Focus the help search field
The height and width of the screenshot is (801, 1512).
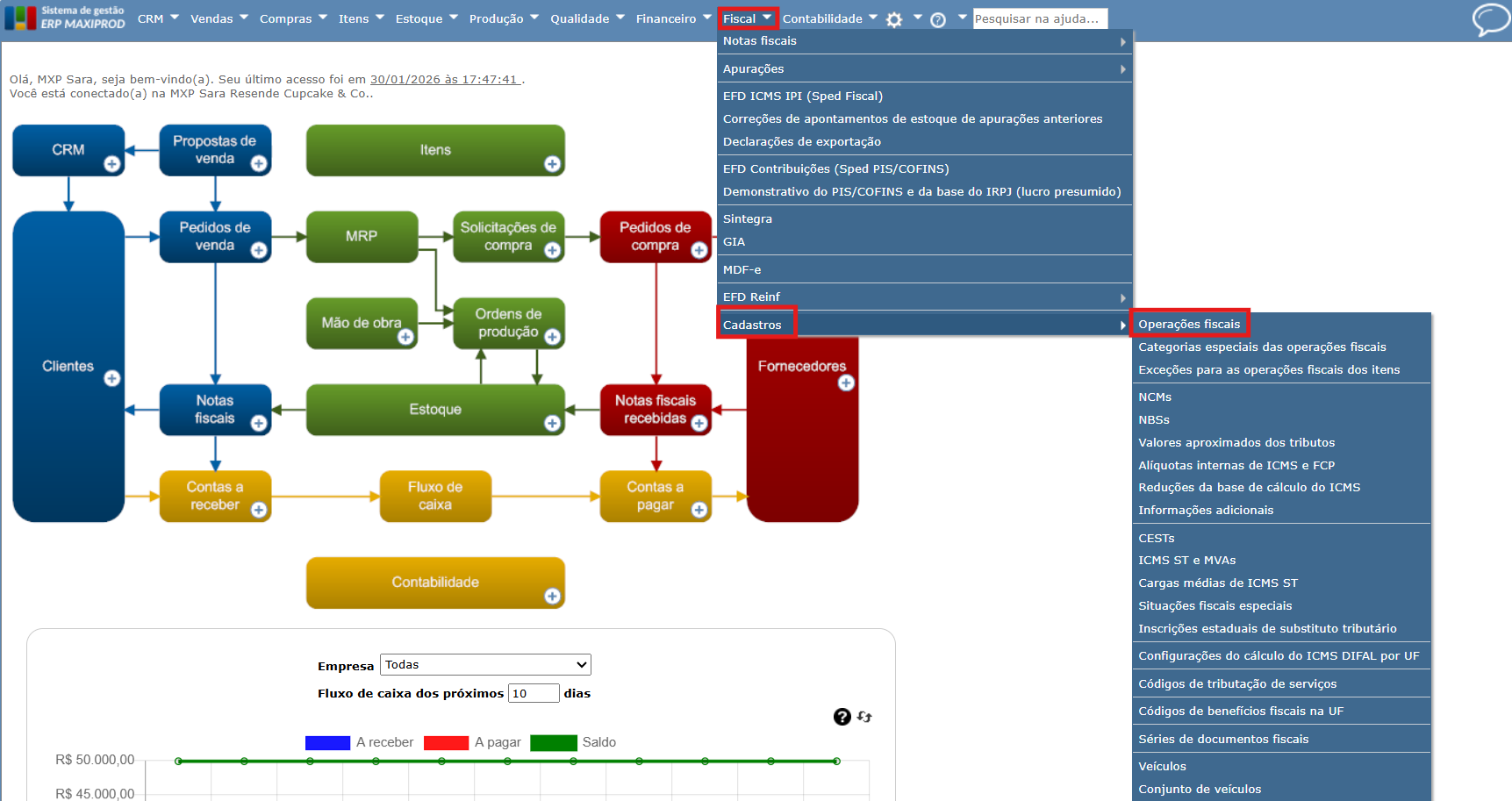(1040, 18)
